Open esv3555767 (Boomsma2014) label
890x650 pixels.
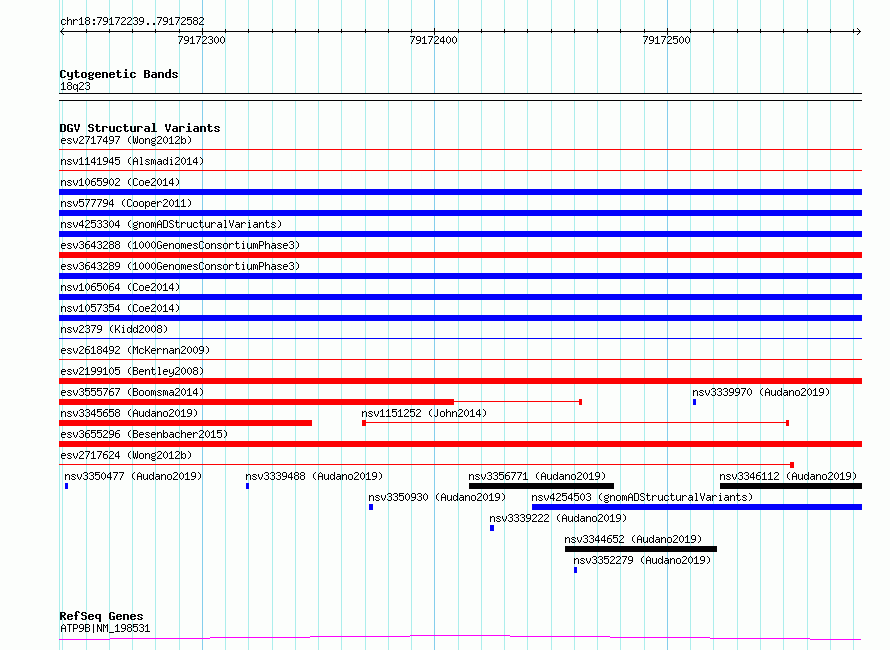pyautogui.click(x=132, y=392)
